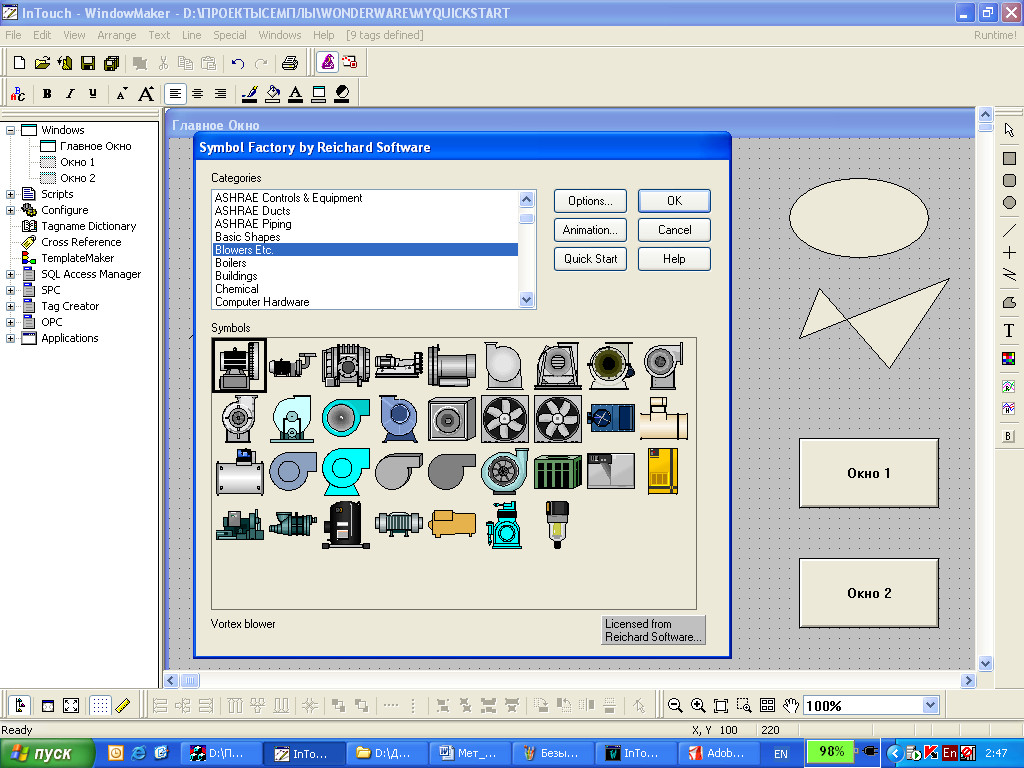Image resolution: width=1024 pixels, height=768 pixels.
Task: Select the Line drawing tool
Action: tap(1009, 230)
